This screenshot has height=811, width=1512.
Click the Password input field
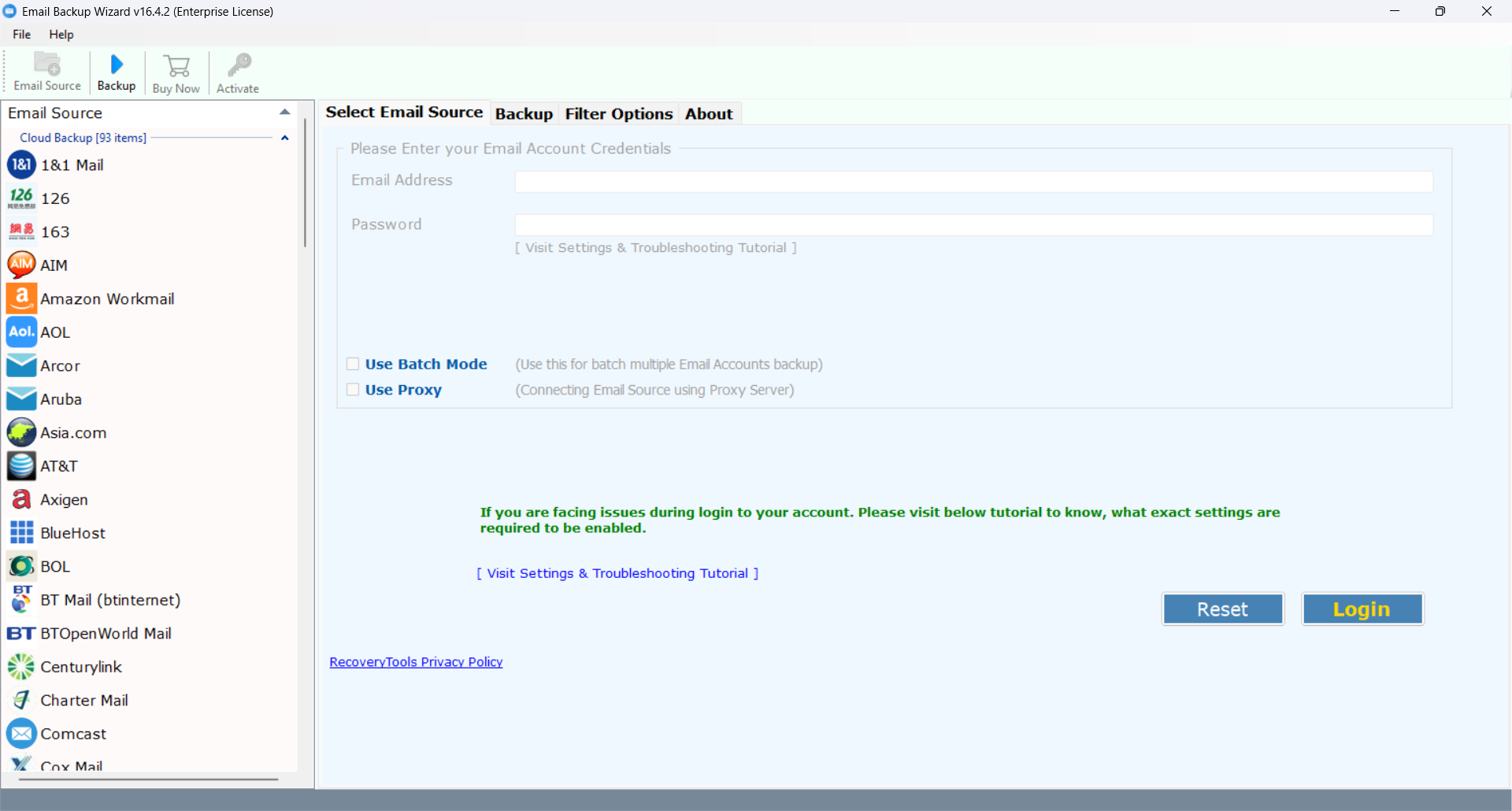[x=974, y=225]
